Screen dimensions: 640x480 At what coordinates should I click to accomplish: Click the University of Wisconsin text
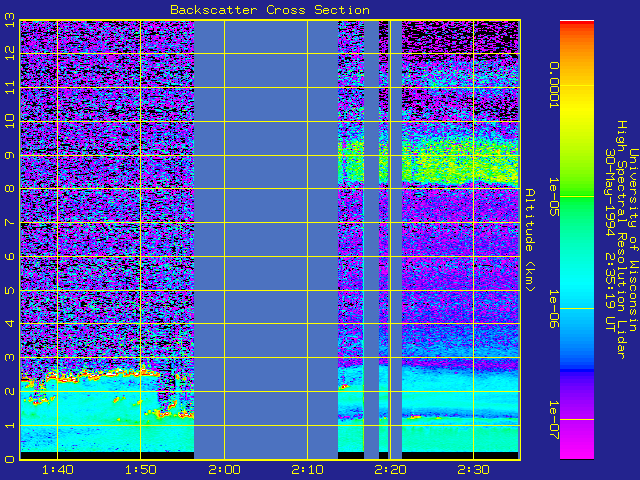click(x=633, y=240)
